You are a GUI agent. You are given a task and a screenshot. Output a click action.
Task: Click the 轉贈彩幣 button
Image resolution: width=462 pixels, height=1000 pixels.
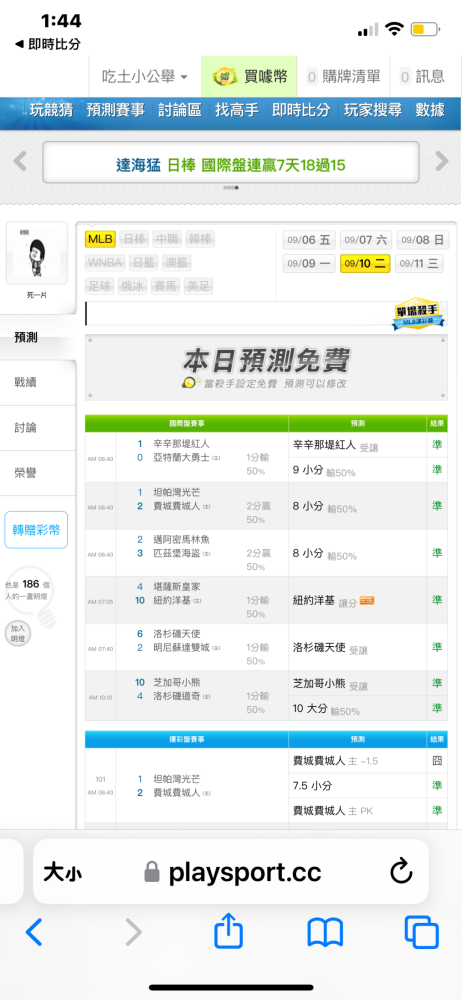[x=36, y=530]
